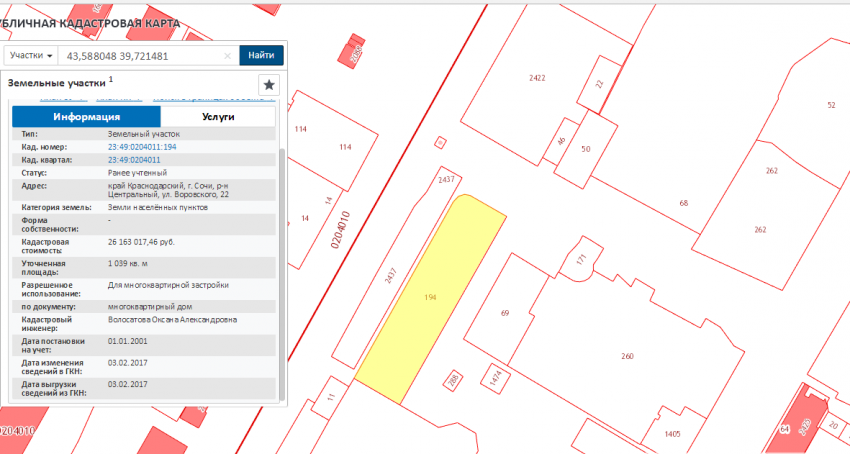This screenshot has height=454, width=850.
Task: Select the yellow highlighted parcel 194
Action: click(x=432, y=300)
